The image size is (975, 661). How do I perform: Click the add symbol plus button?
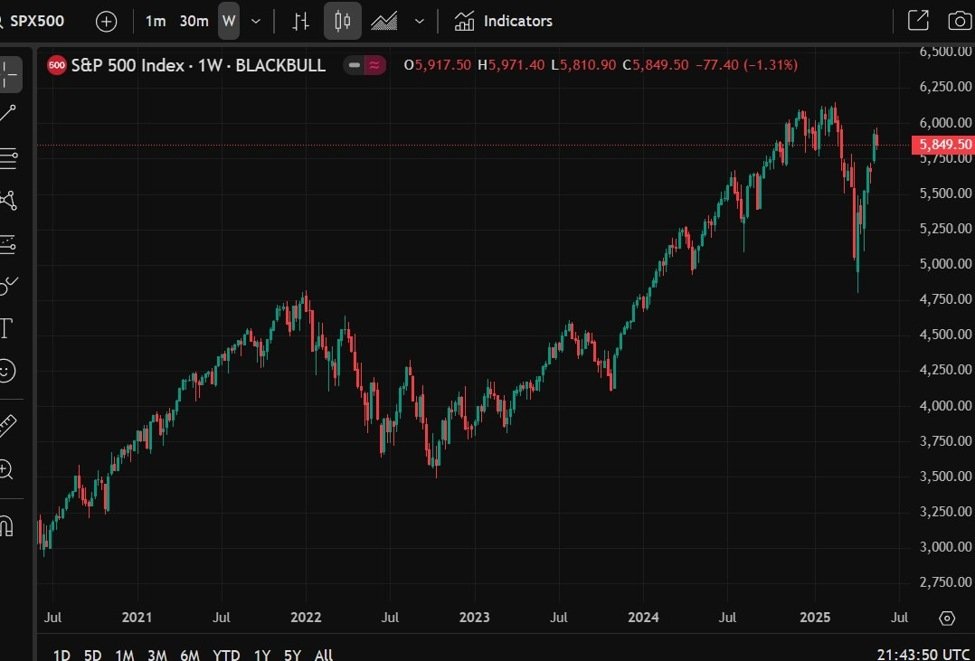click(x=106, y=21)
